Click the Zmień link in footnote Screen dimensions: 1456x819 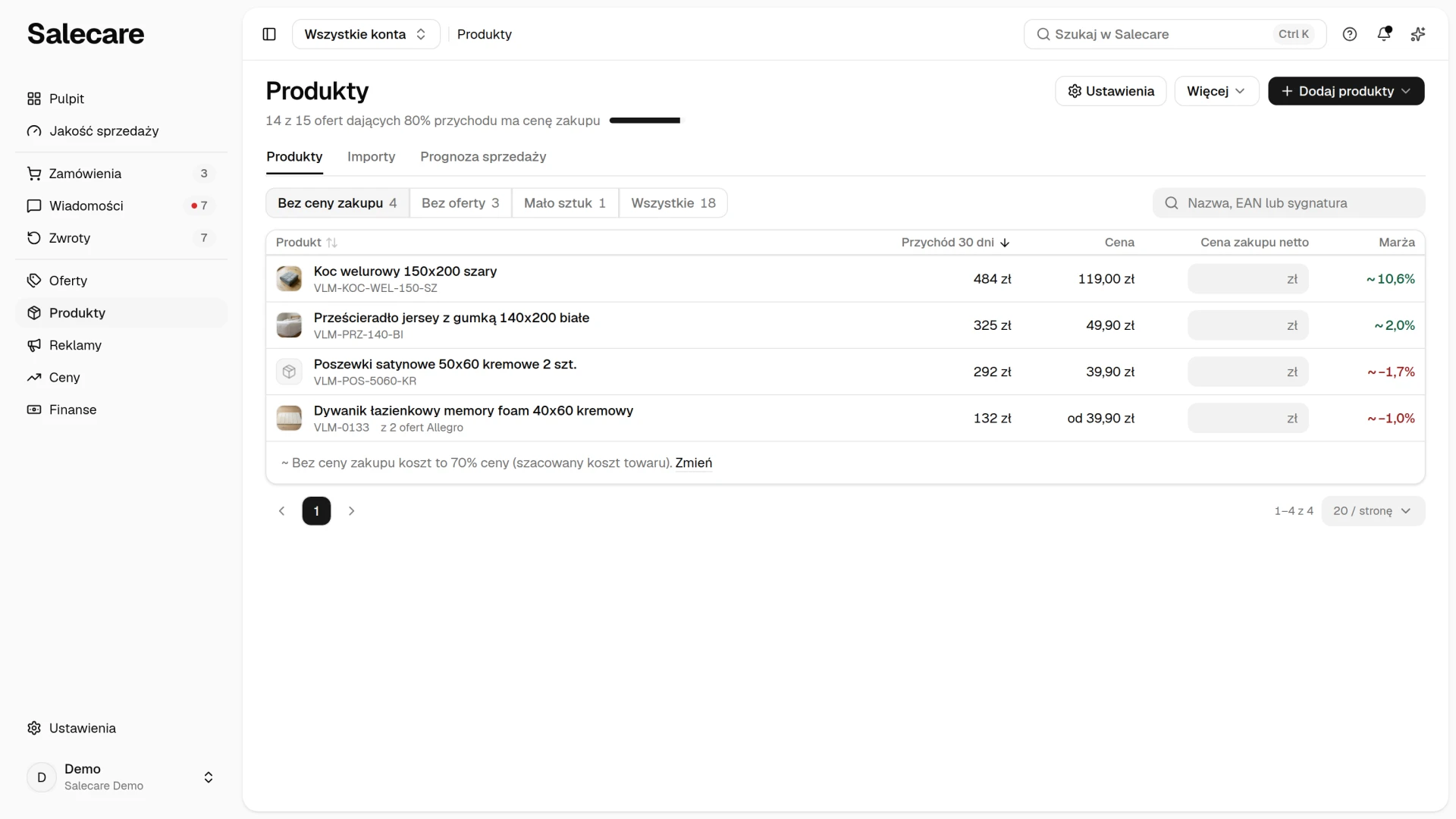693,463
